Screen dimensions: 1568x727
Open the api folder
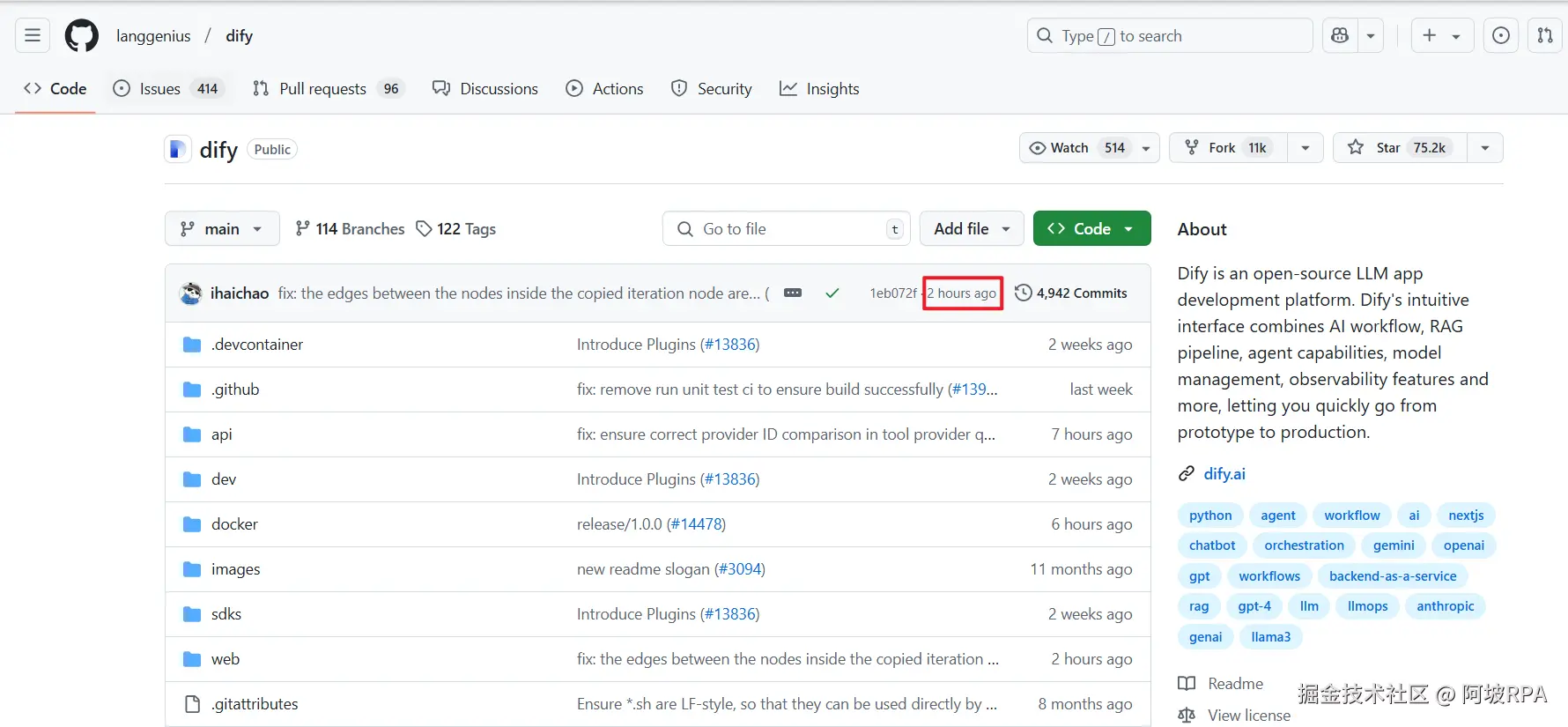tap(222, 434)
